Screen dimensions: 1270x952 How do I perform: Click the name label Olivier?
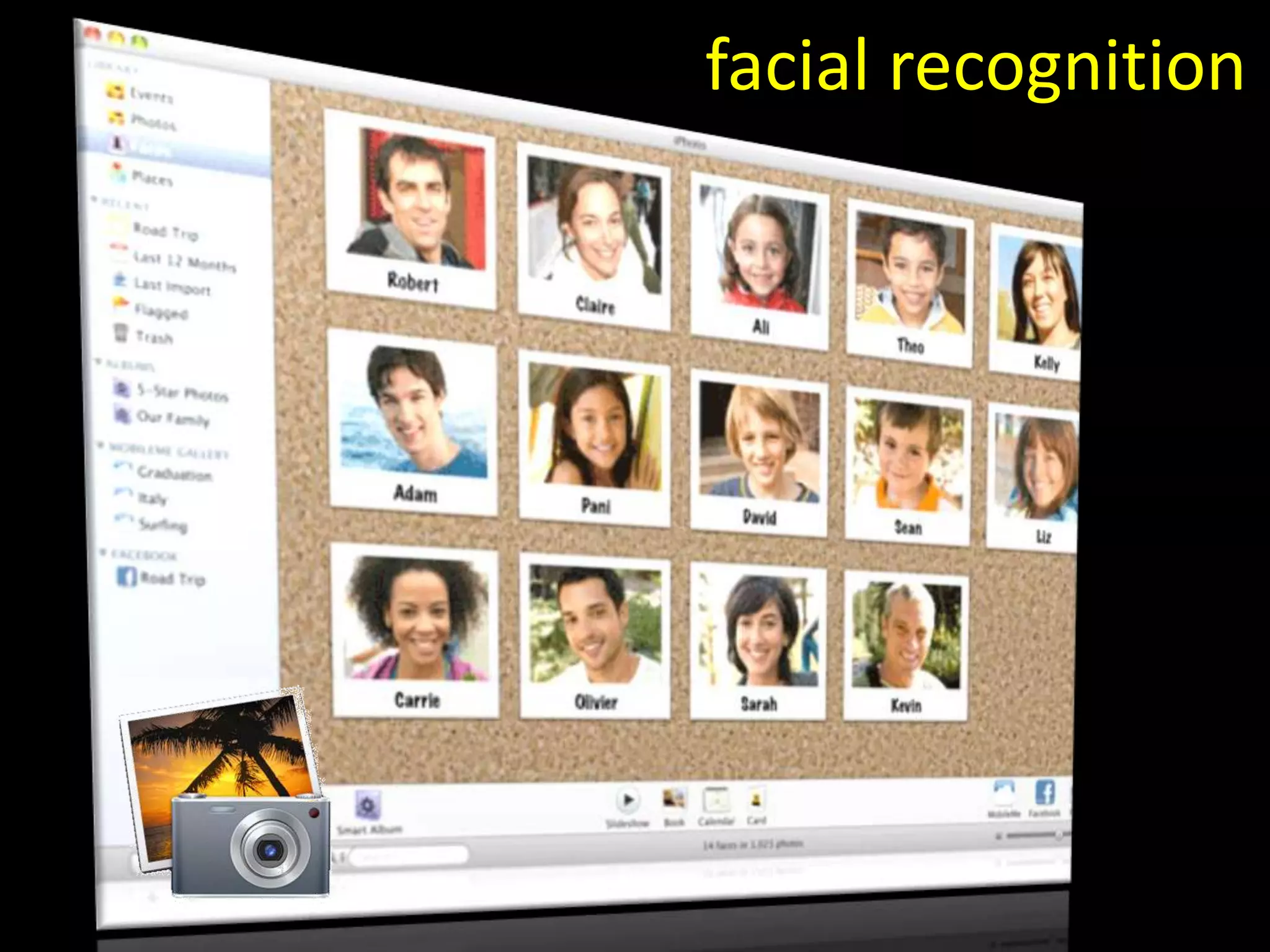(595, 702)
